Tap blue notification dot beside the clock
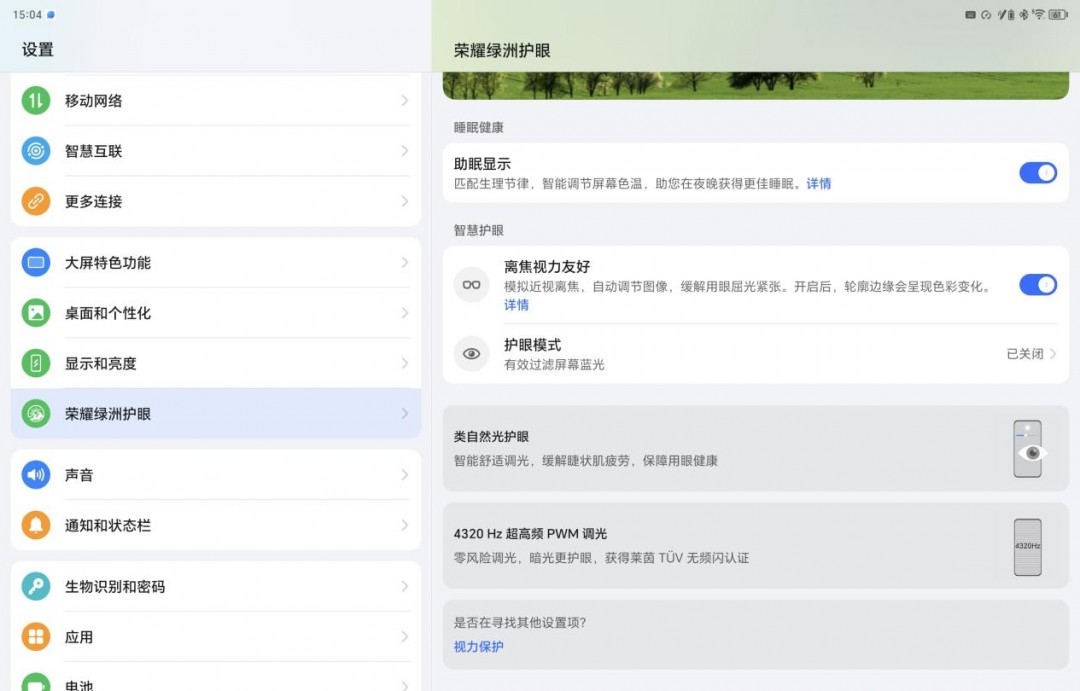Image resolution: width=1080 pixels, height=691 pixels. [51, 14]
